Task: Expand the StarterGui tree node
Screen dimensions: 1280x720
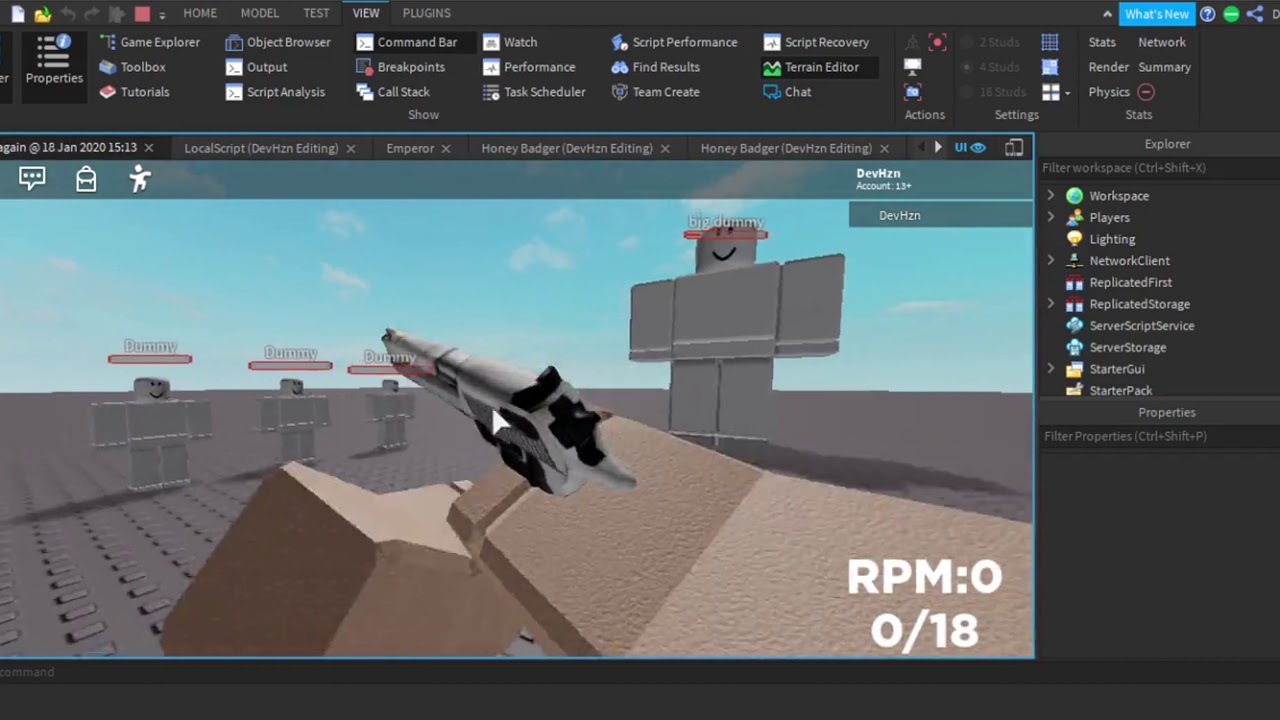Action: [x=1050, y=369]
